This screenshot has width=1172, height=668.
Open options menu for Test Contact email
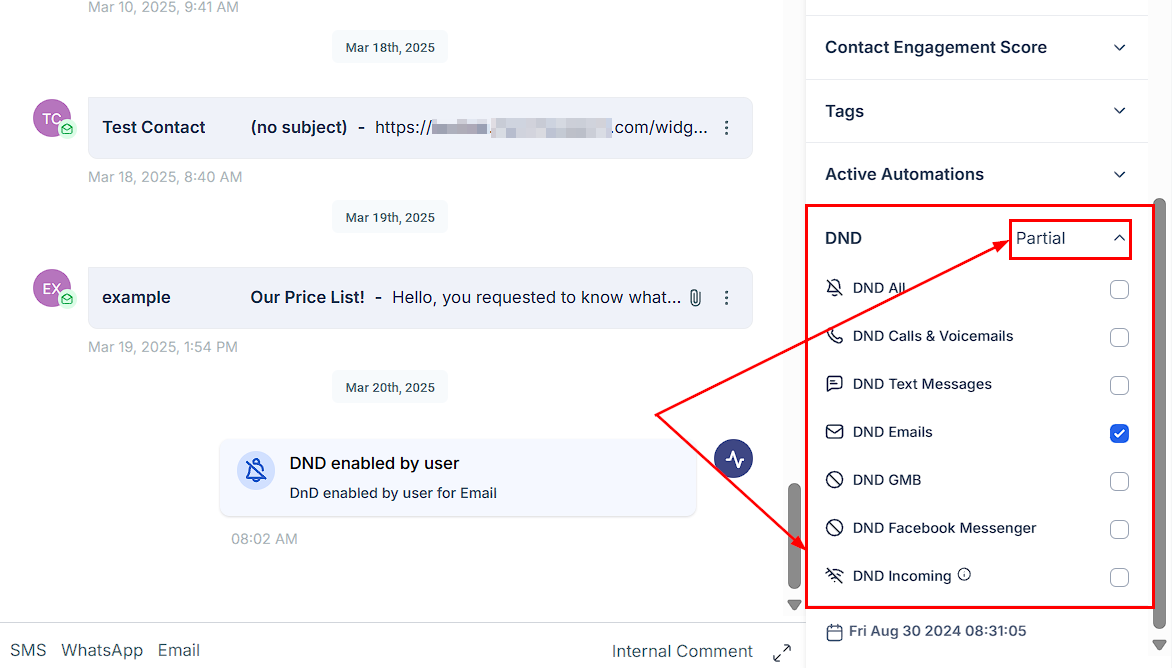pyautogui.click(x=727, y=128)
